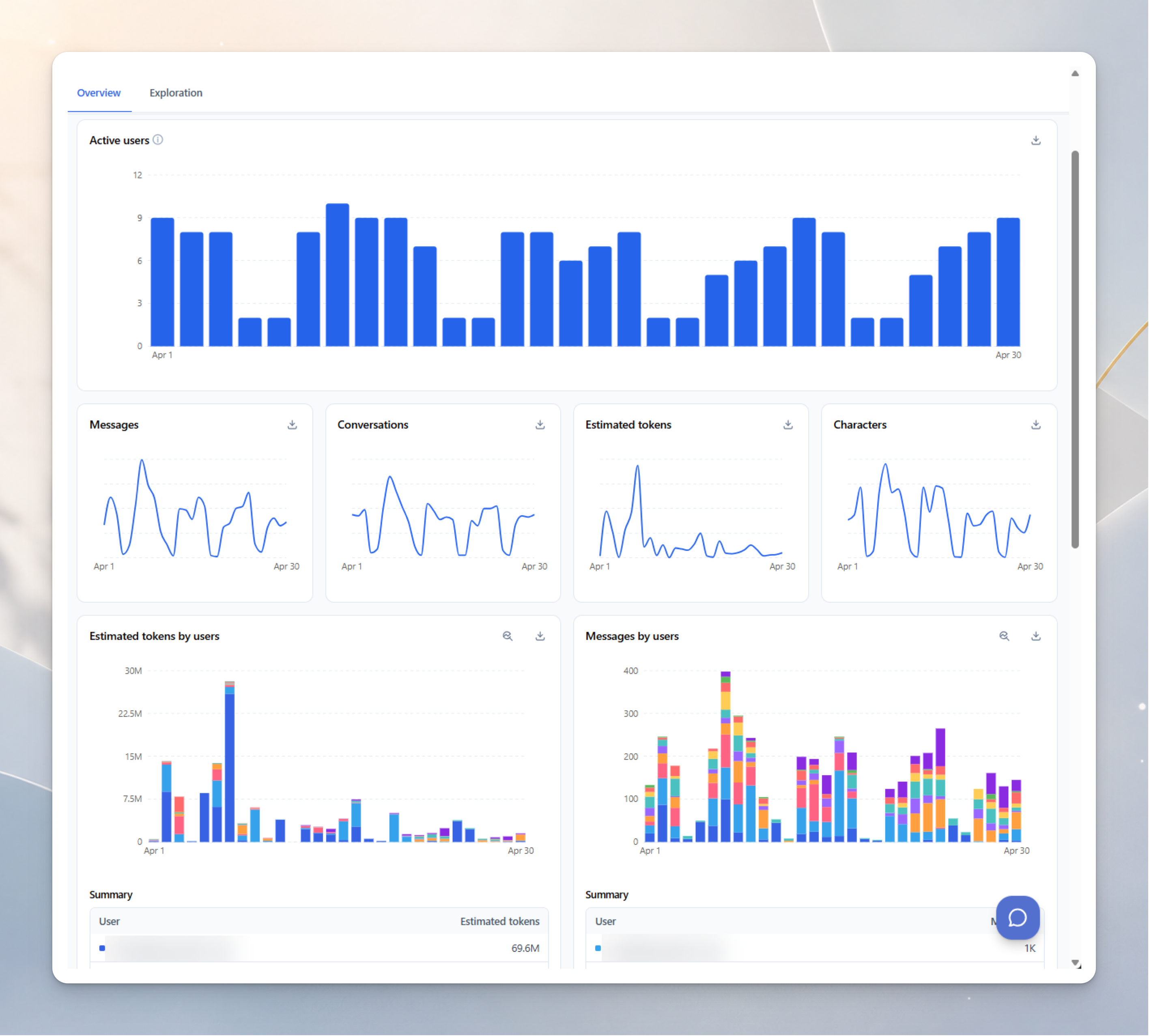Download Messages by users chart
Image resolution: width=1149 pixels, height=1036 pixels.
click(x=1036, y=636)
